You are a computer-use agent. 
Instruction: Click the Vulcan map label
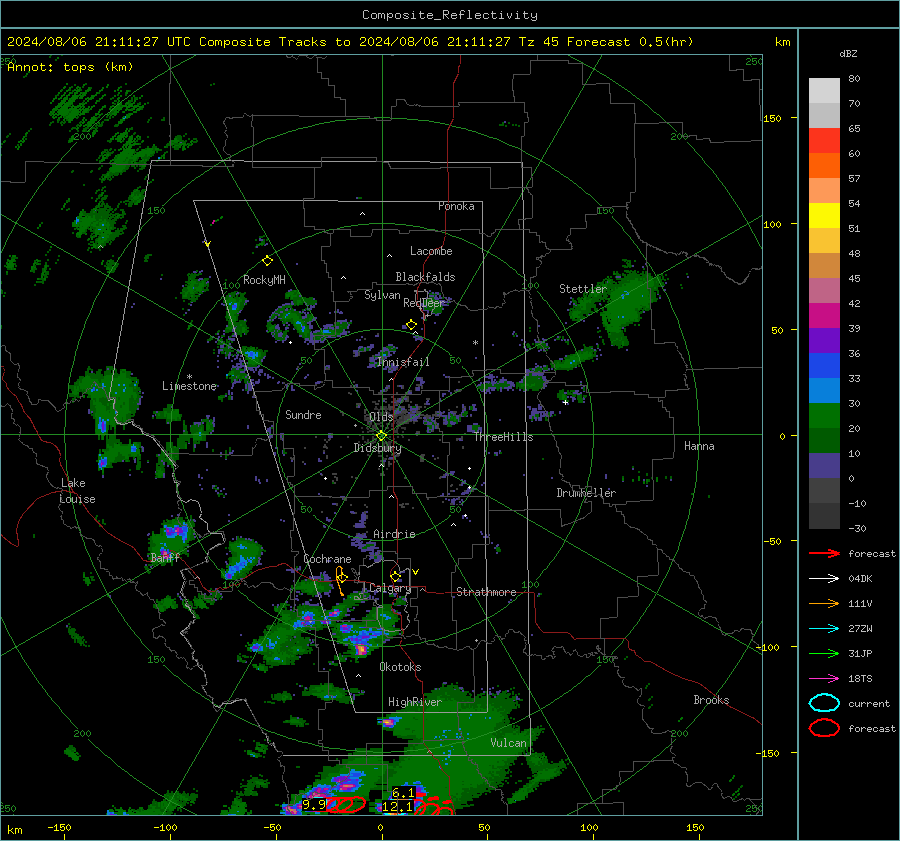pyautogui.click(x=508, y=743)
